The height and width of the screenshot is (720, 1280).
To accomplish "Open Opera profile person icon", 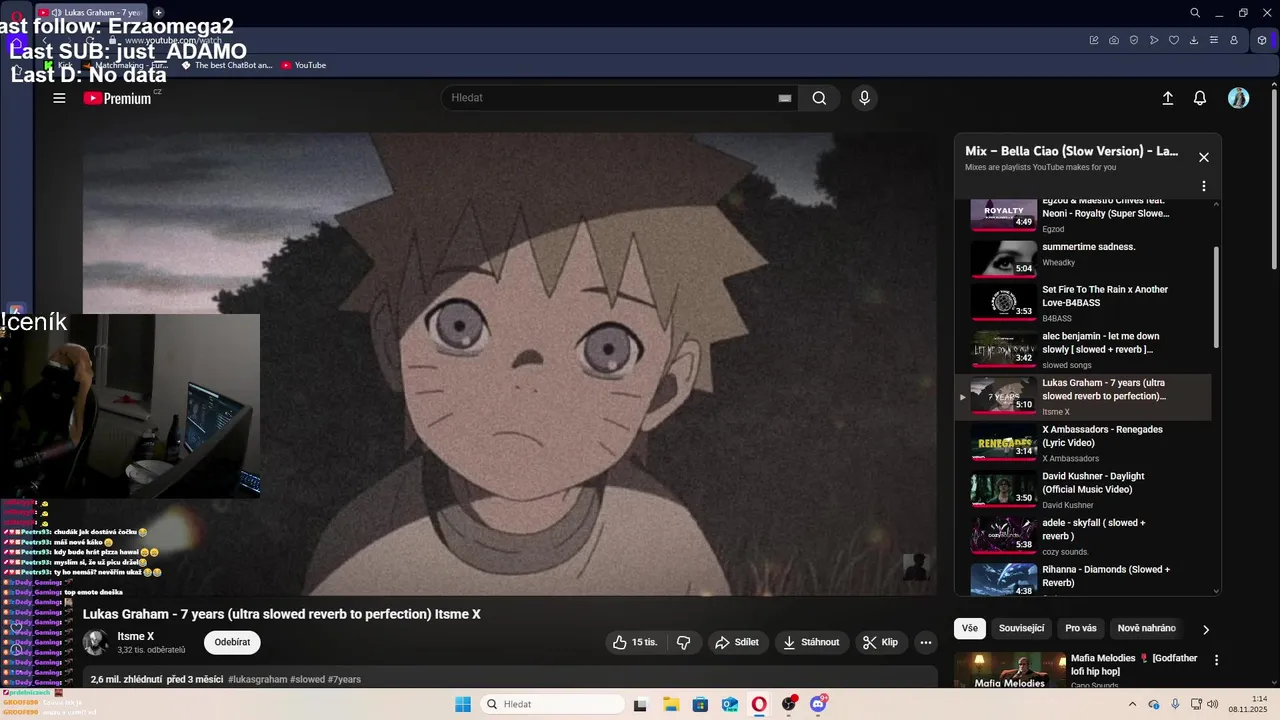I will (x=1234, y=40).
